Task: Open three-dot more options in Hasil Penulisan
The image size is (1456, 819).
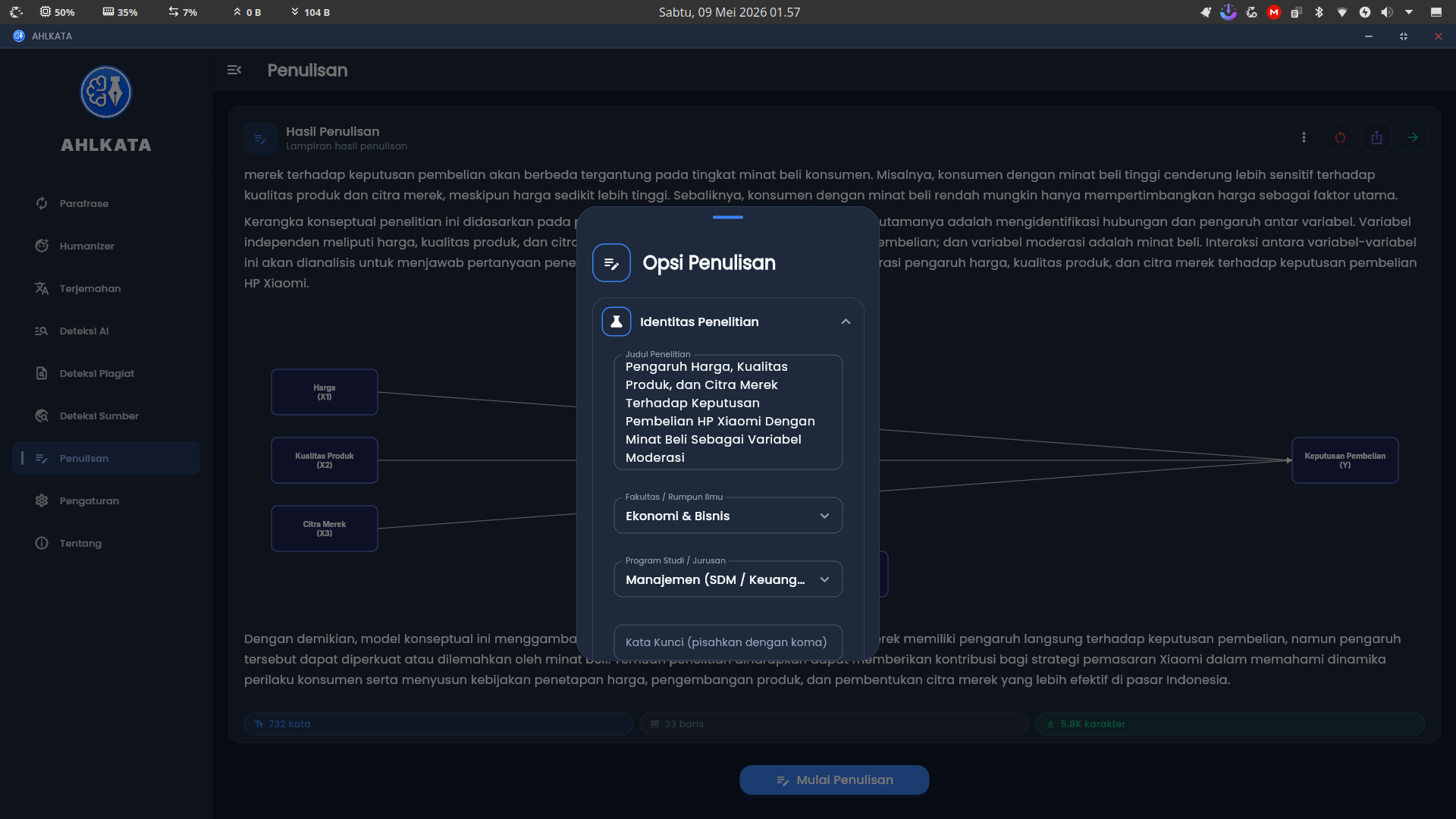Action: click(x=1304, y=137)
